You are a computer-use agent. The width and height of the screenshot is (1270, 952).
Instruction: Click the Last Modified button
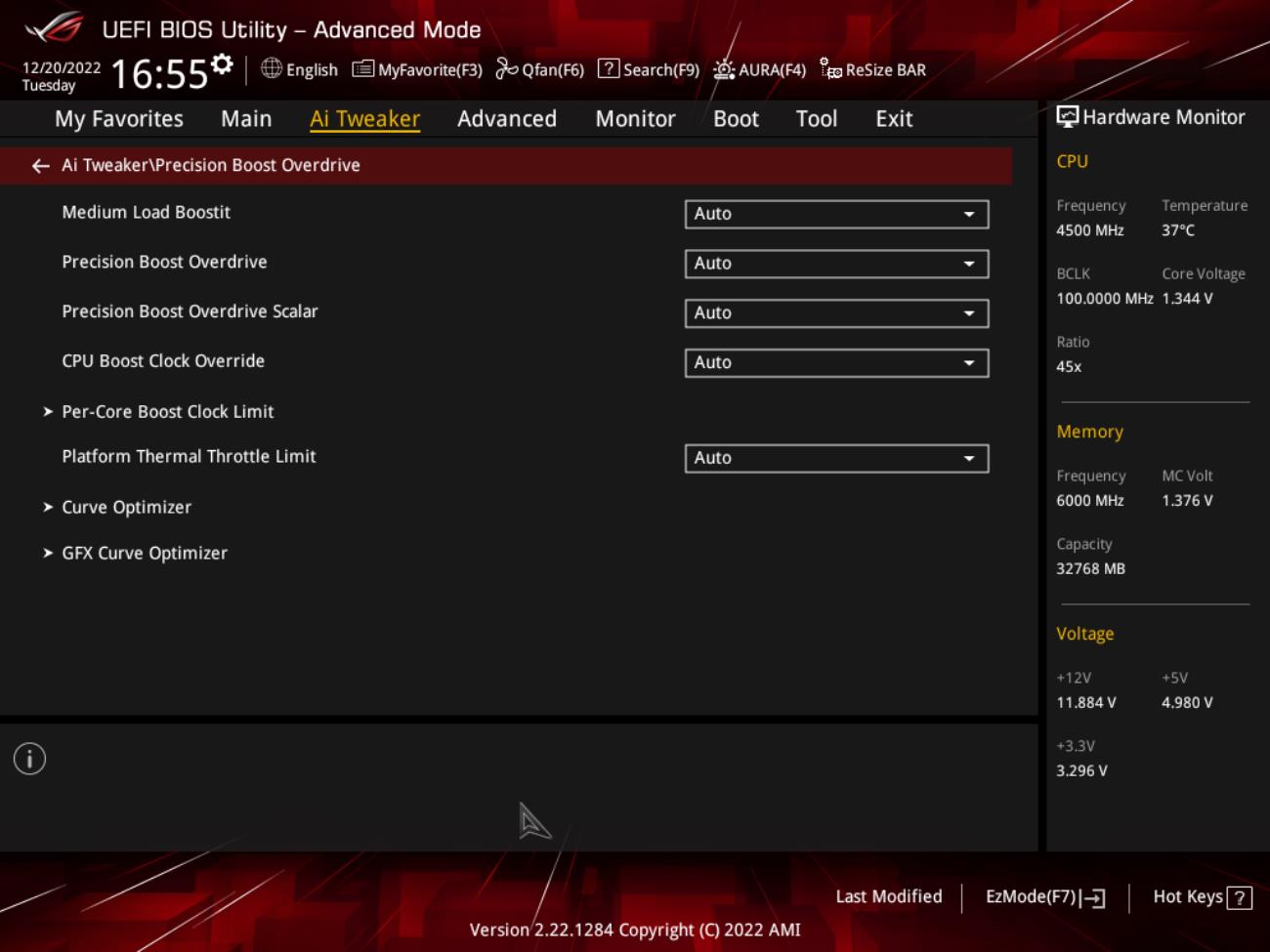[889, 896]
